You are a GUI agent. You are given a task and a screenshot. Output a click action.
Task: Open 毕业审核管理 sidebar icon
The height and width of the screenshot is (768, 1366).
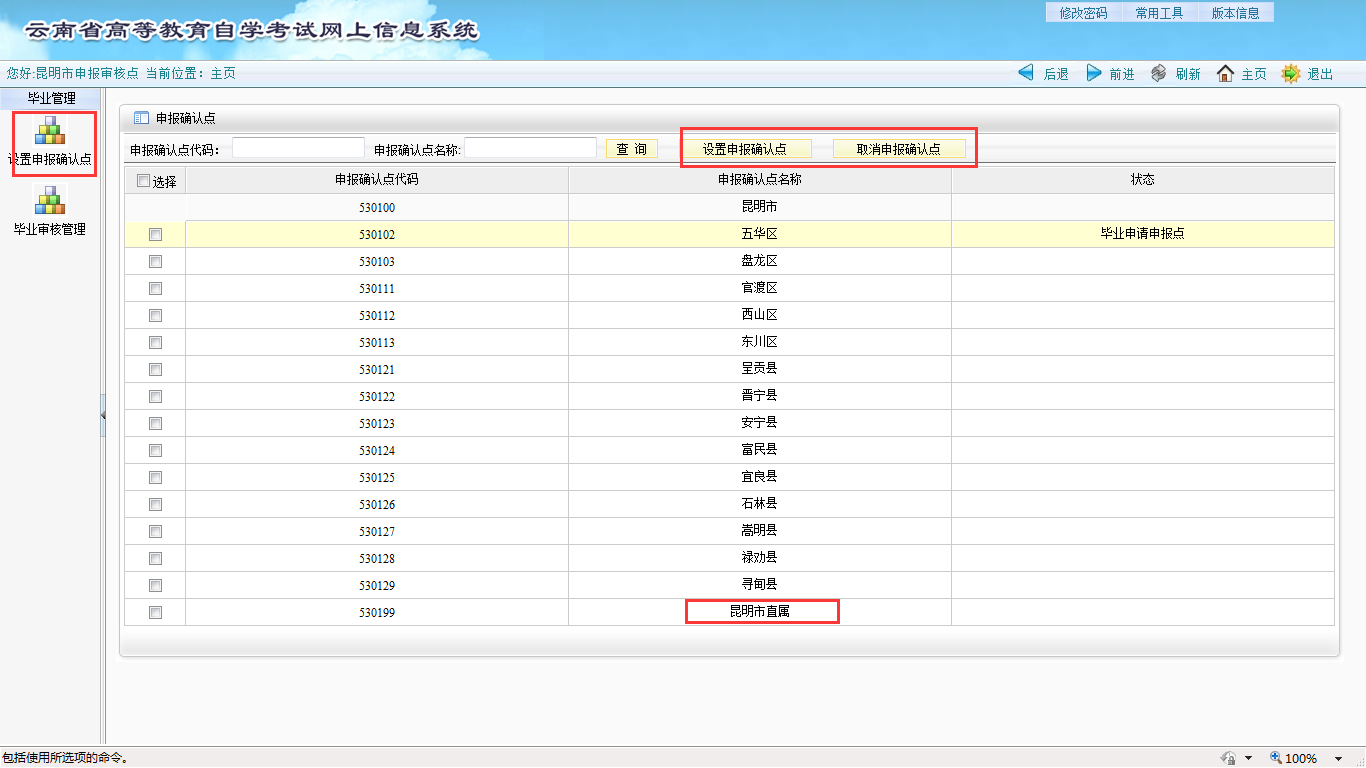[50, 201]
